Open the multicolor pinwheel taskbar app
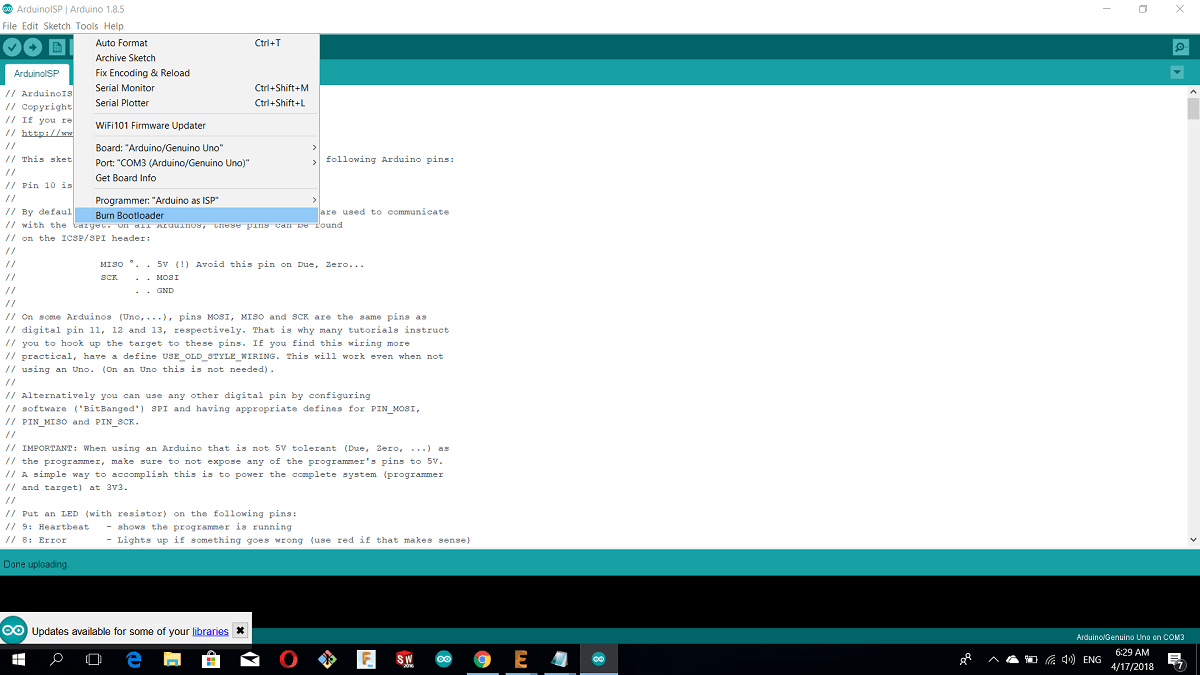This screenshot has height=675, width=1200. 327,659
